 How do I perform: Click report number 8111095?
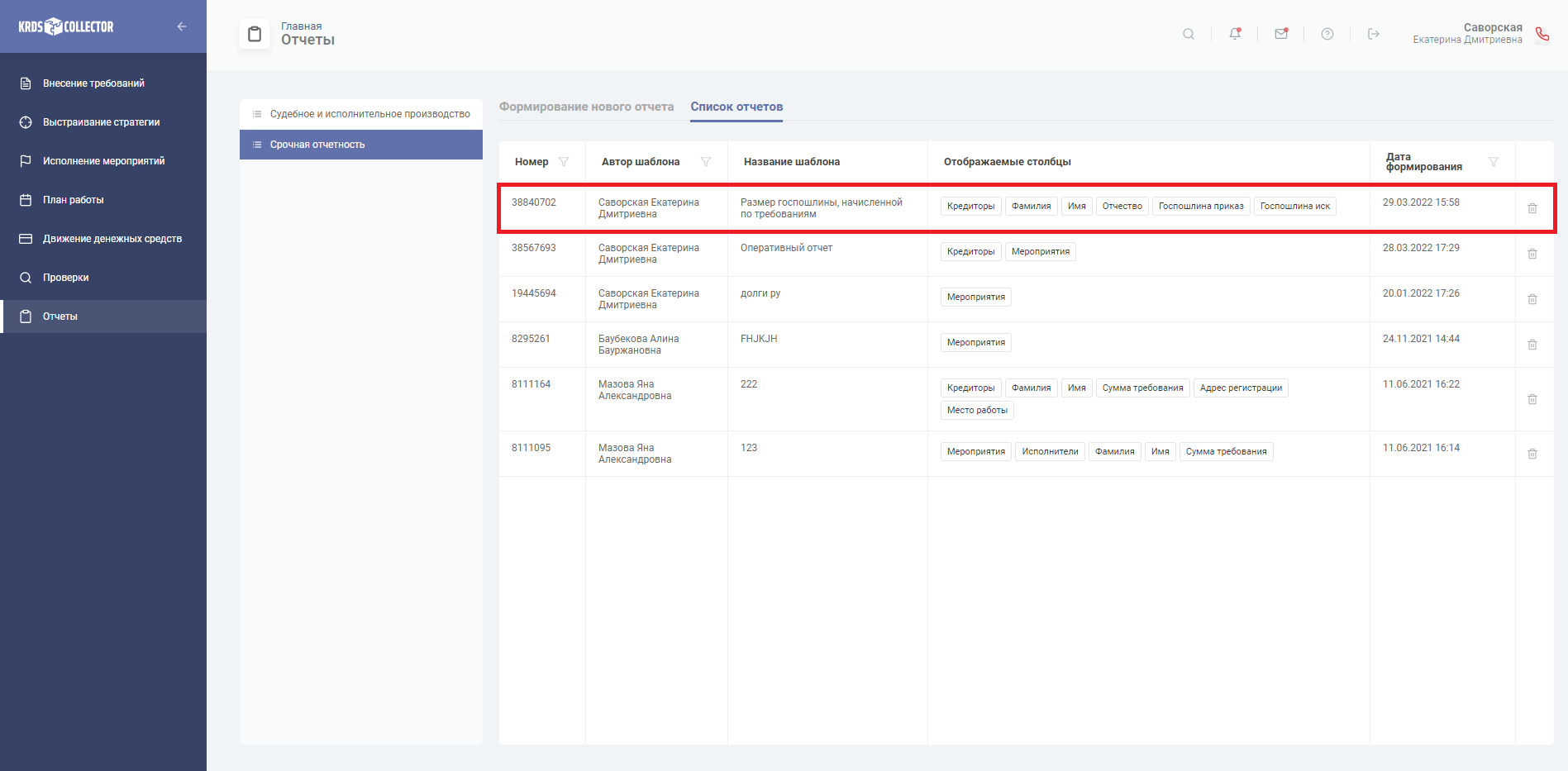click(x=531, y=448)
